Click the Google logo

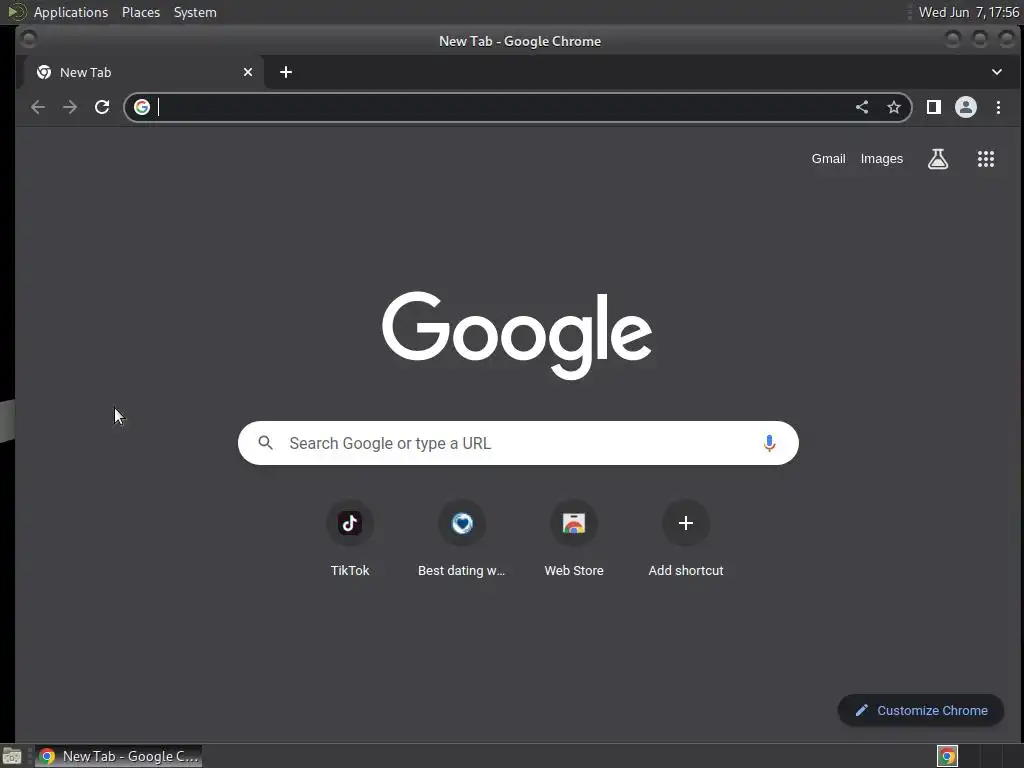[x=517, y=334]
